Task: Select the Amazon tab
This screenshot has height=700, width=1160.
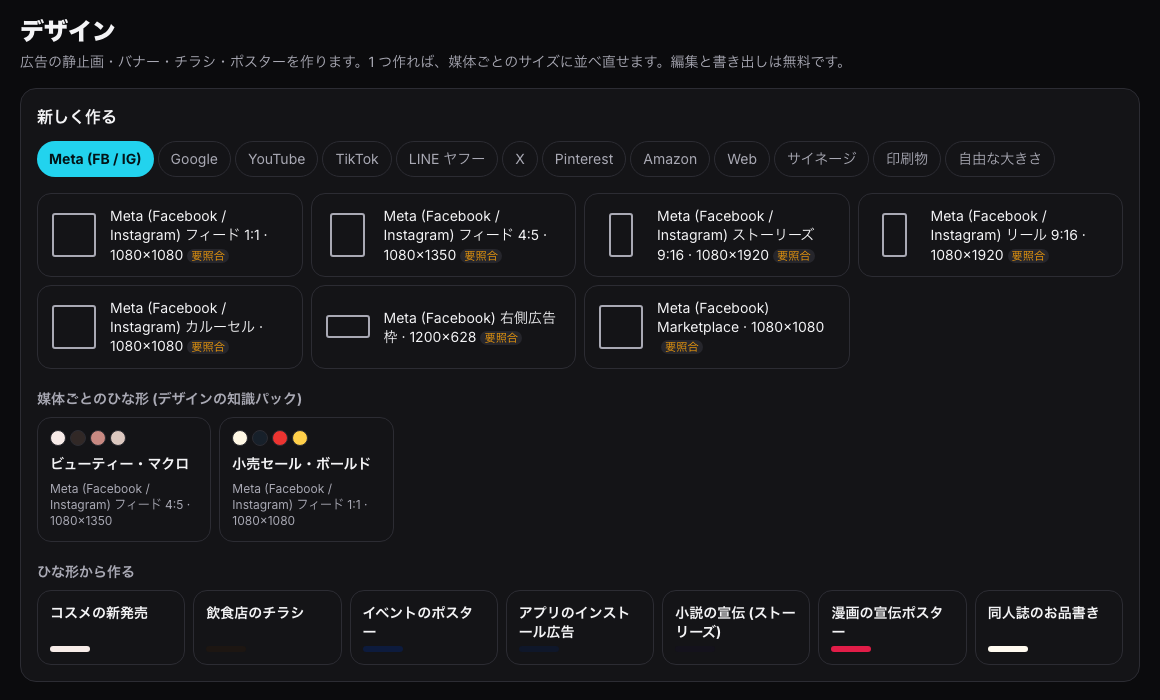Action: click(x=670, y=159)
